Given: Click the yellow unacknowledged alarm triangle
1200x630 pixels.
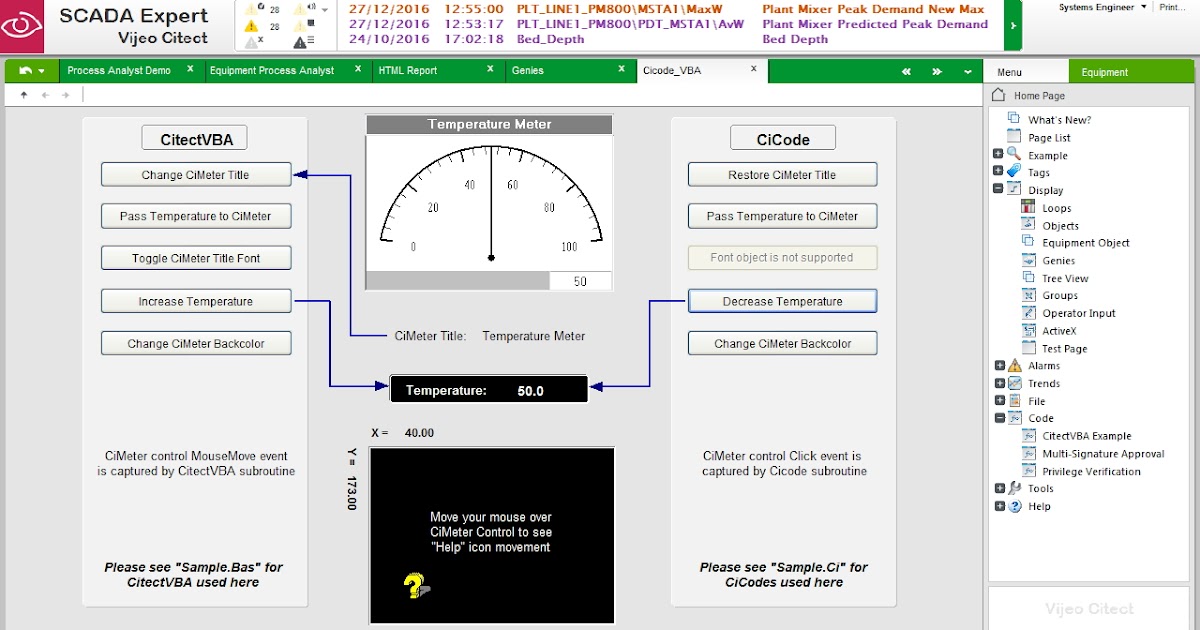Looking at the screenshot, I should point(252,27).
